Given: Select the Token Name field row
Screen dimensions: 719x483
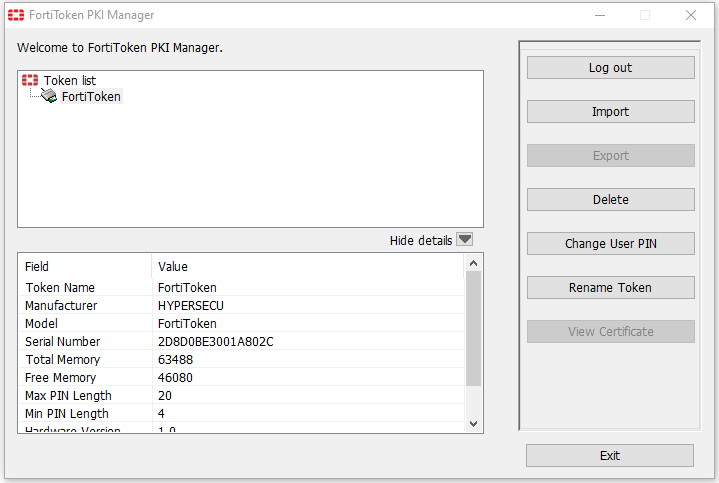Looking at the screenshot, I should click(x=241, y=288).
